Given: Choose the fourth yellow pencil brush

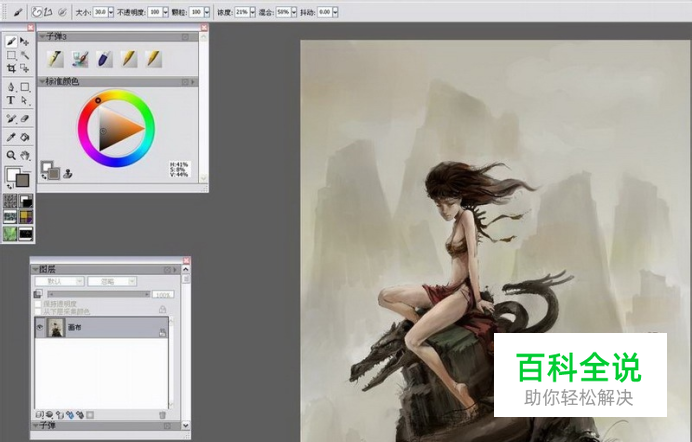Looking at the screenshot, I should point(129,59).
